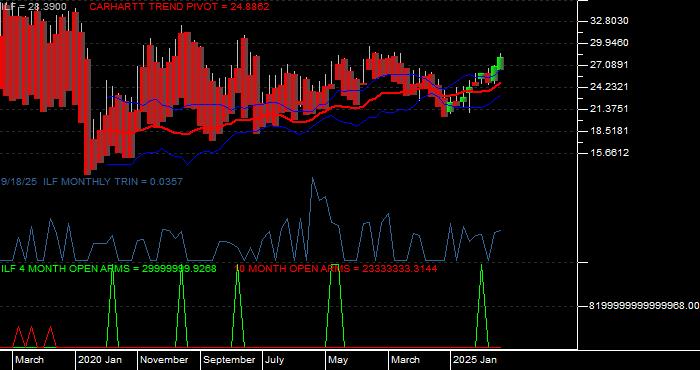The width and height of the screenshot is (700, 370).
Task: Select the 27.0891 price axis value
Action: [609, 65]
